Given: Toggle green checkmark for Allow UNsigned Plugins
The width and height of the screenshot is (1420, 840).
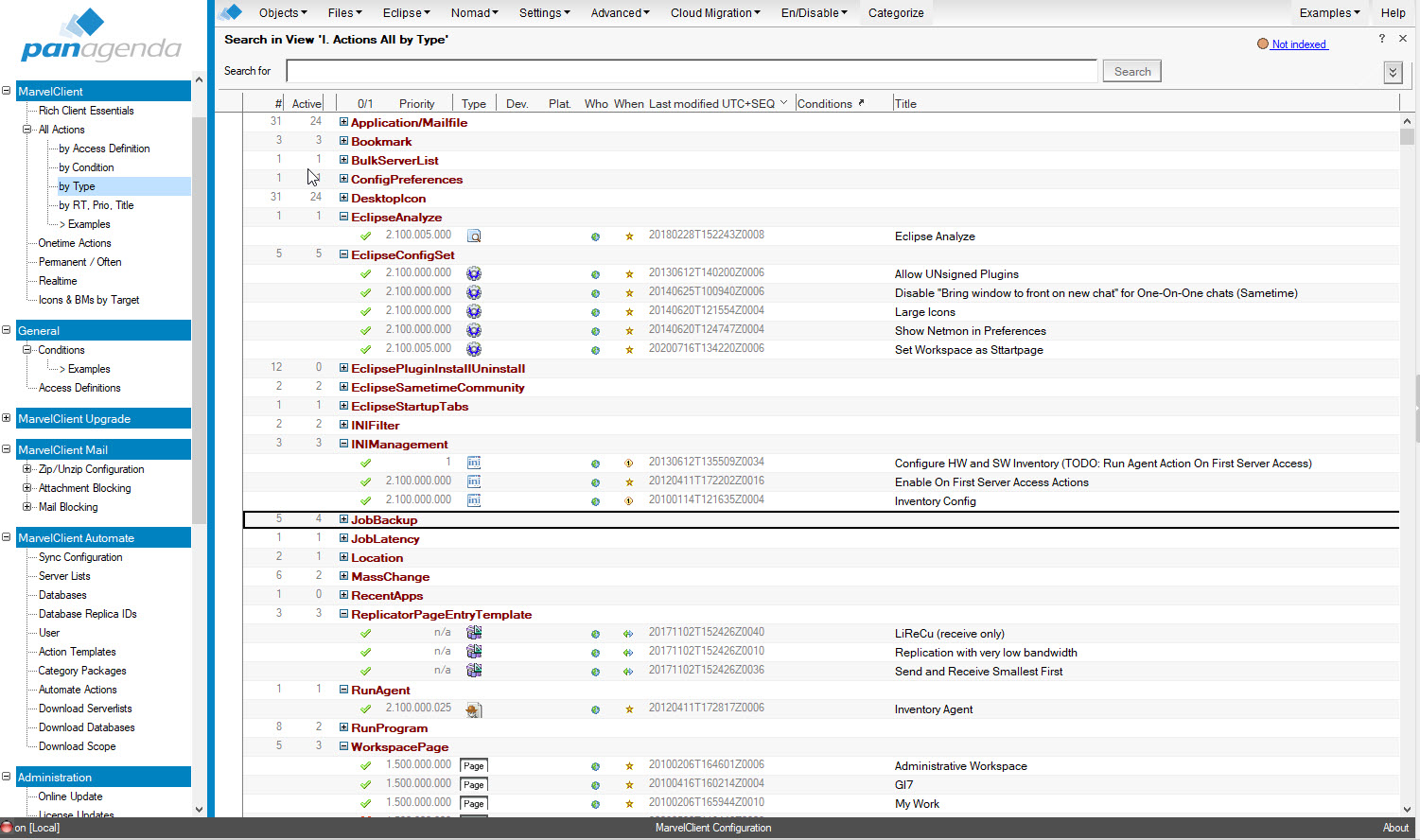Looking at the screenshot, I should pyautogui.click(x=365, y=273).
